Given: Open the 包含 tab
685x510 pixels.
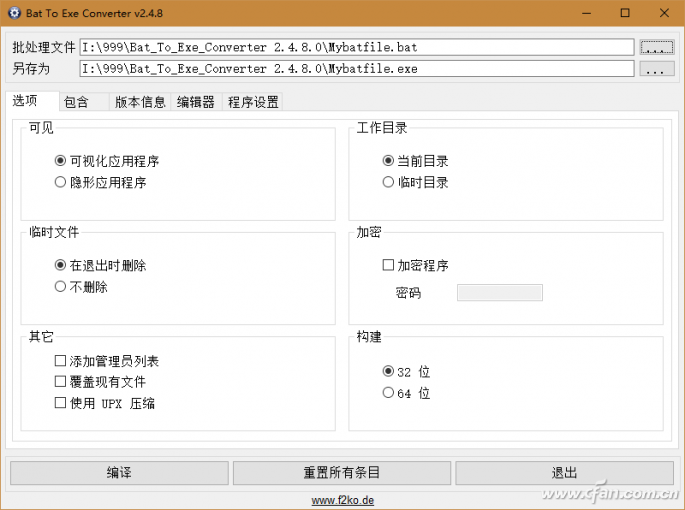Looking at the screenshot, I should 83,102.
